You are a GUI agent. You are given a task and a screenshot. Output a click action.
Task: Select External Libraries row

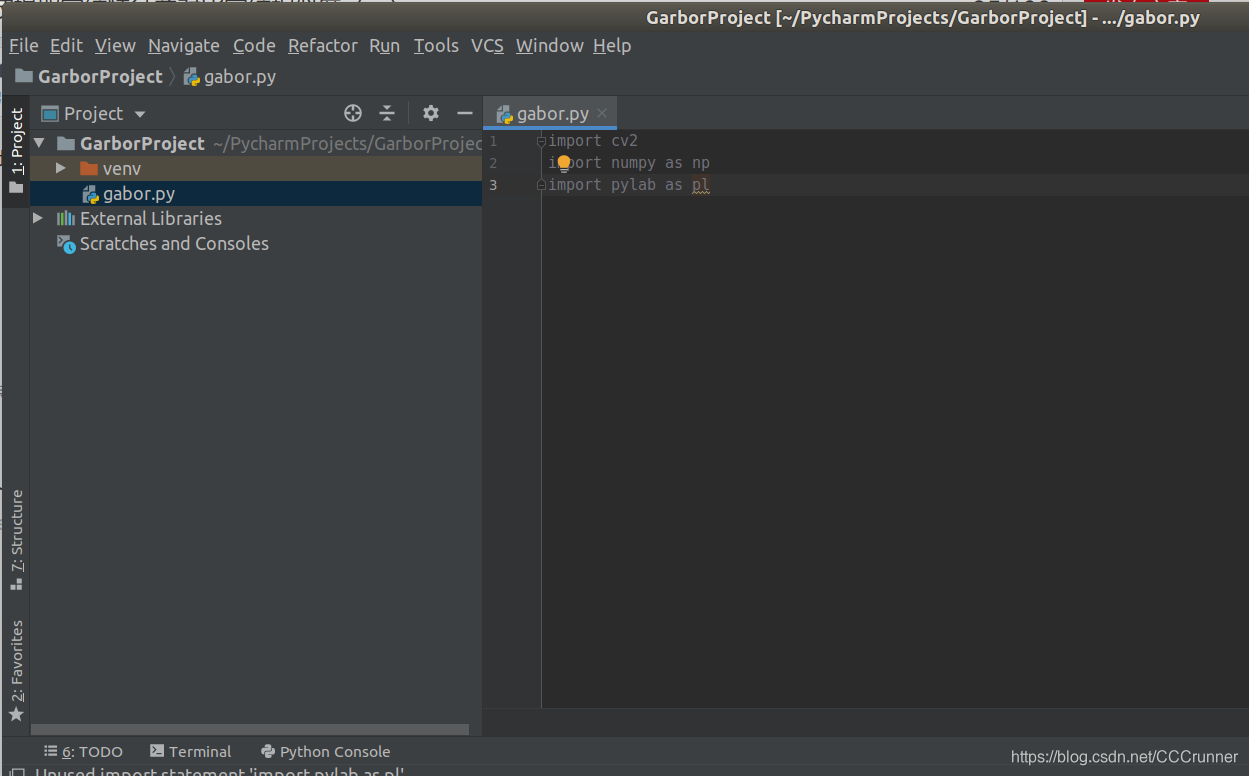256,218
